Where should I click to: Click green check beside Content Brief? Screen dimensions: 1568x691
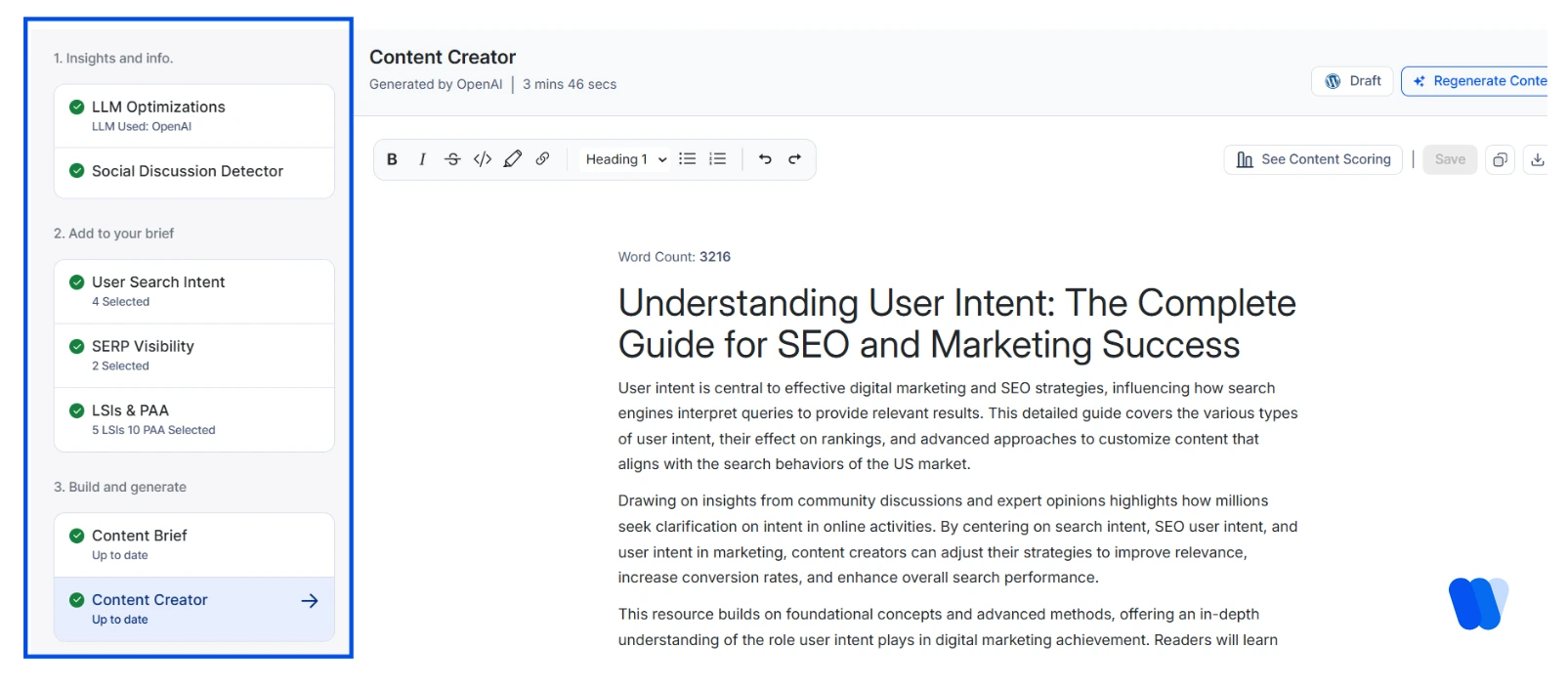[76, 536]
